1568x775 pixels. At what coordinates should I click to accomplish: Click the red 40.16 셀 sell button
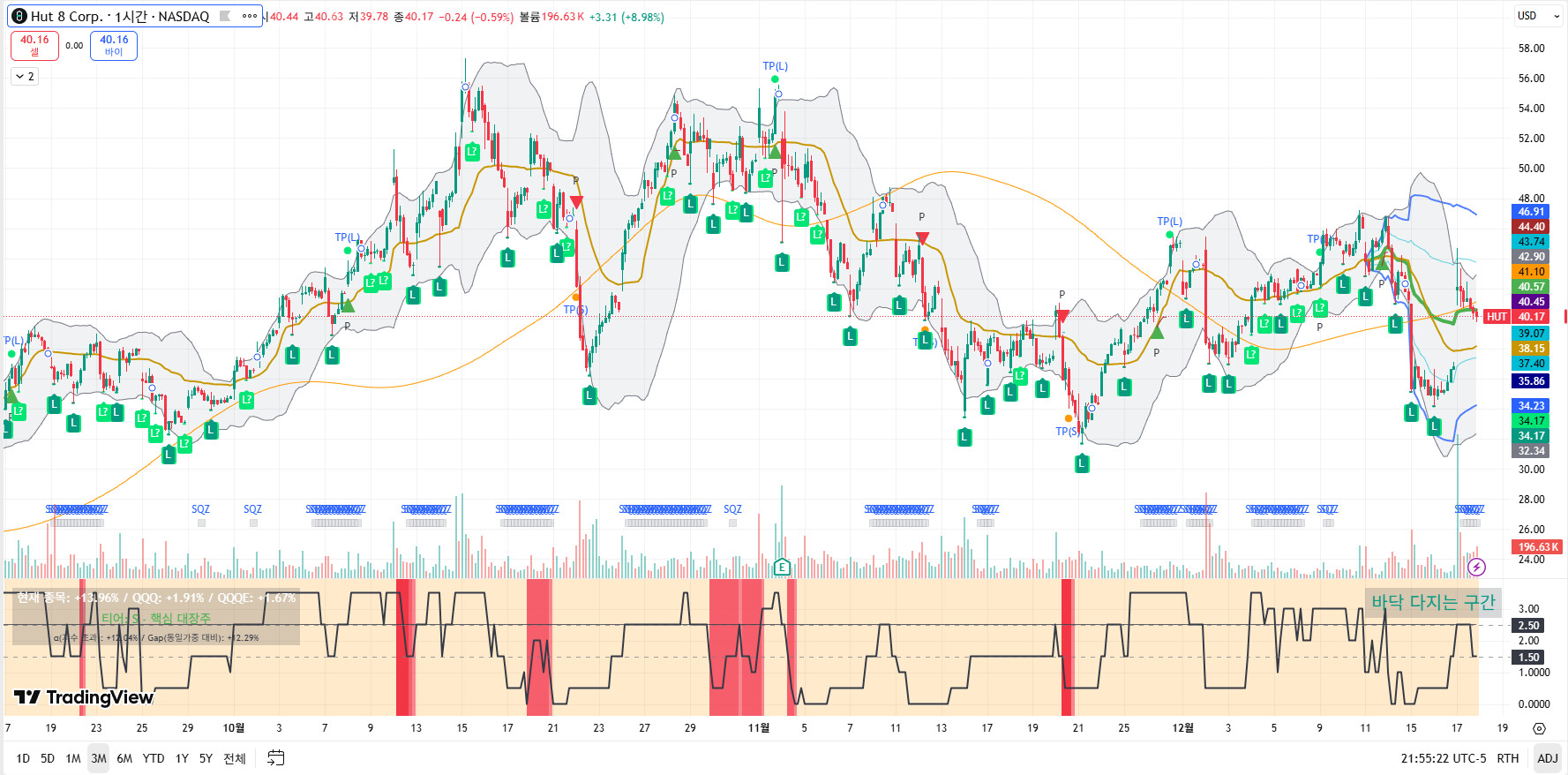pos(34,46)
